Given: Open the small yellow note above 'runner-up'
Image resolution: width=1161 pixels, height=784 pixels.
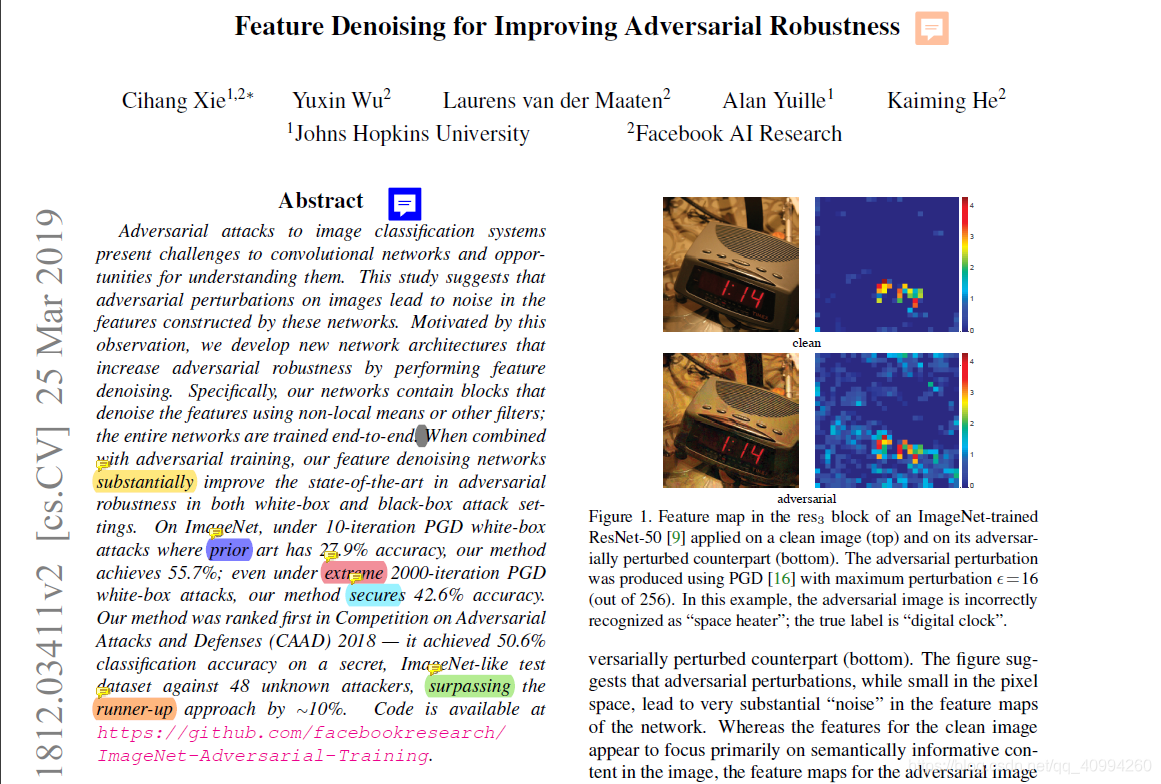Looking at the screenshot, I should [103, 691].
